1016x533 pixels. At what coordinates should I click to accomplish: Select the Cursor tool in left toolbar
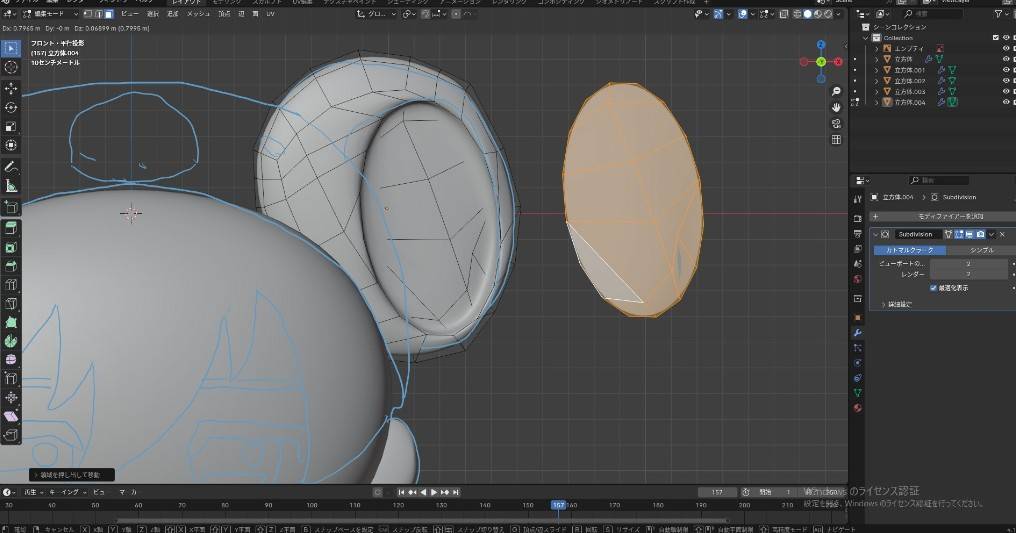[x=11, y=67]
